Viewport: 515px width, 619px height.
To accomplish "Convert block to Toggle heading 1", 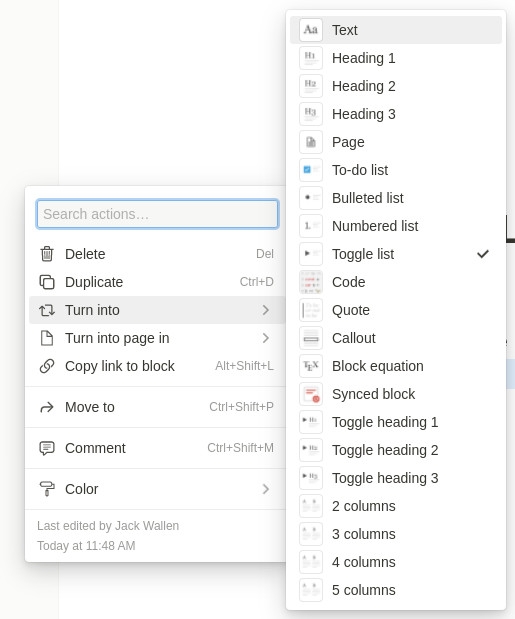I will 396,422.
